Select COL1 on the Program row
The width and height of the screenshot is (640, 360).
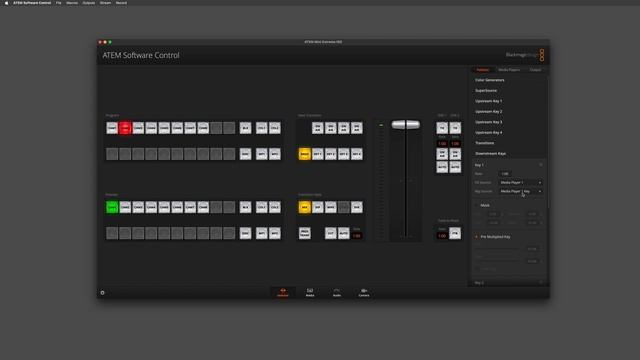click(x=262, y=128)
